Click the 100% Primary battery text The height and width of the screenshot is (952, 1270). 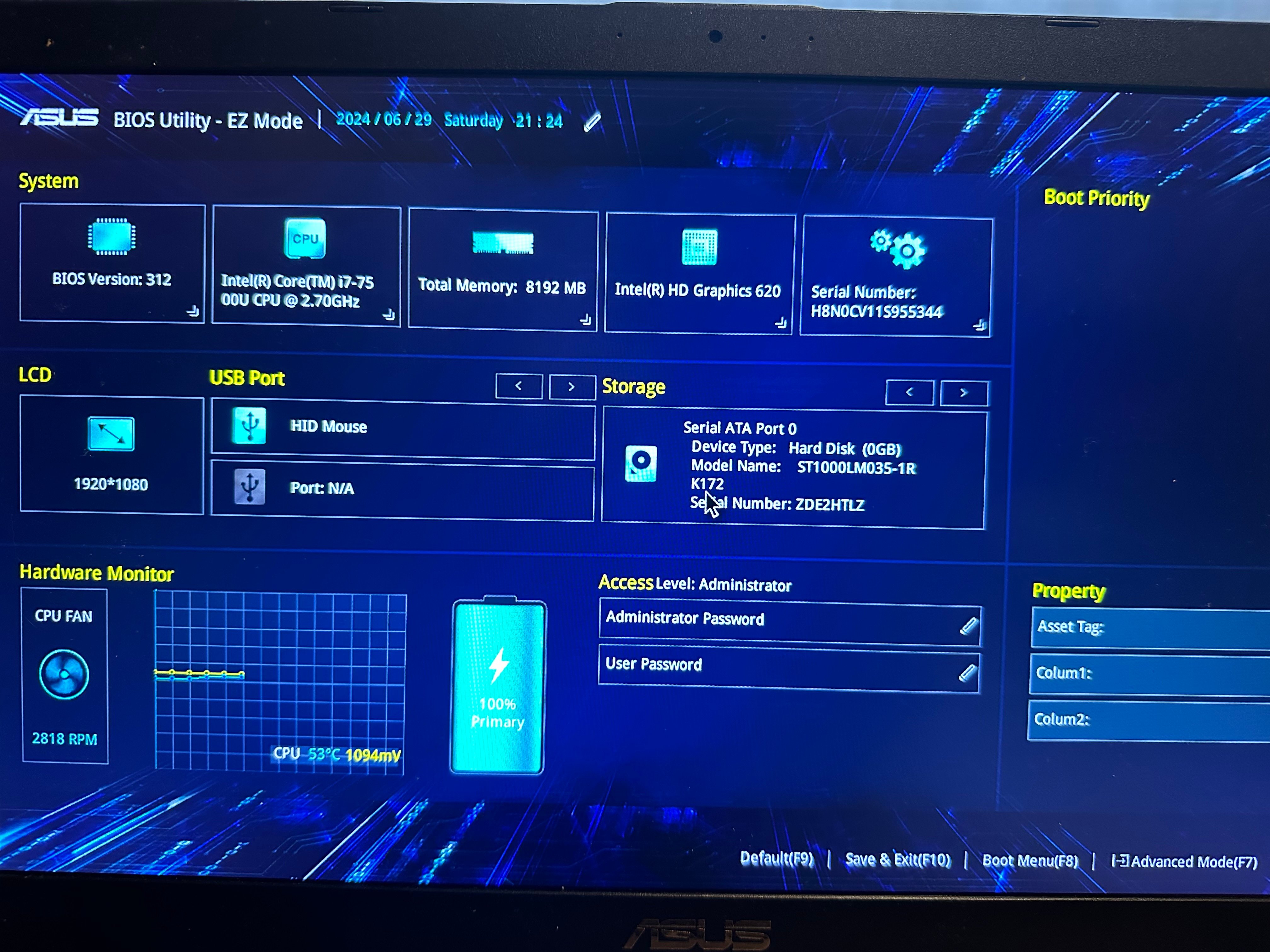[498, 713]
